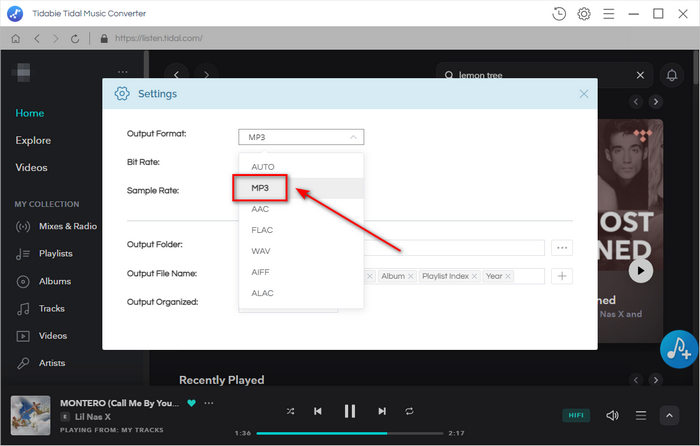Open the play queue icon

tap(641, 416)
